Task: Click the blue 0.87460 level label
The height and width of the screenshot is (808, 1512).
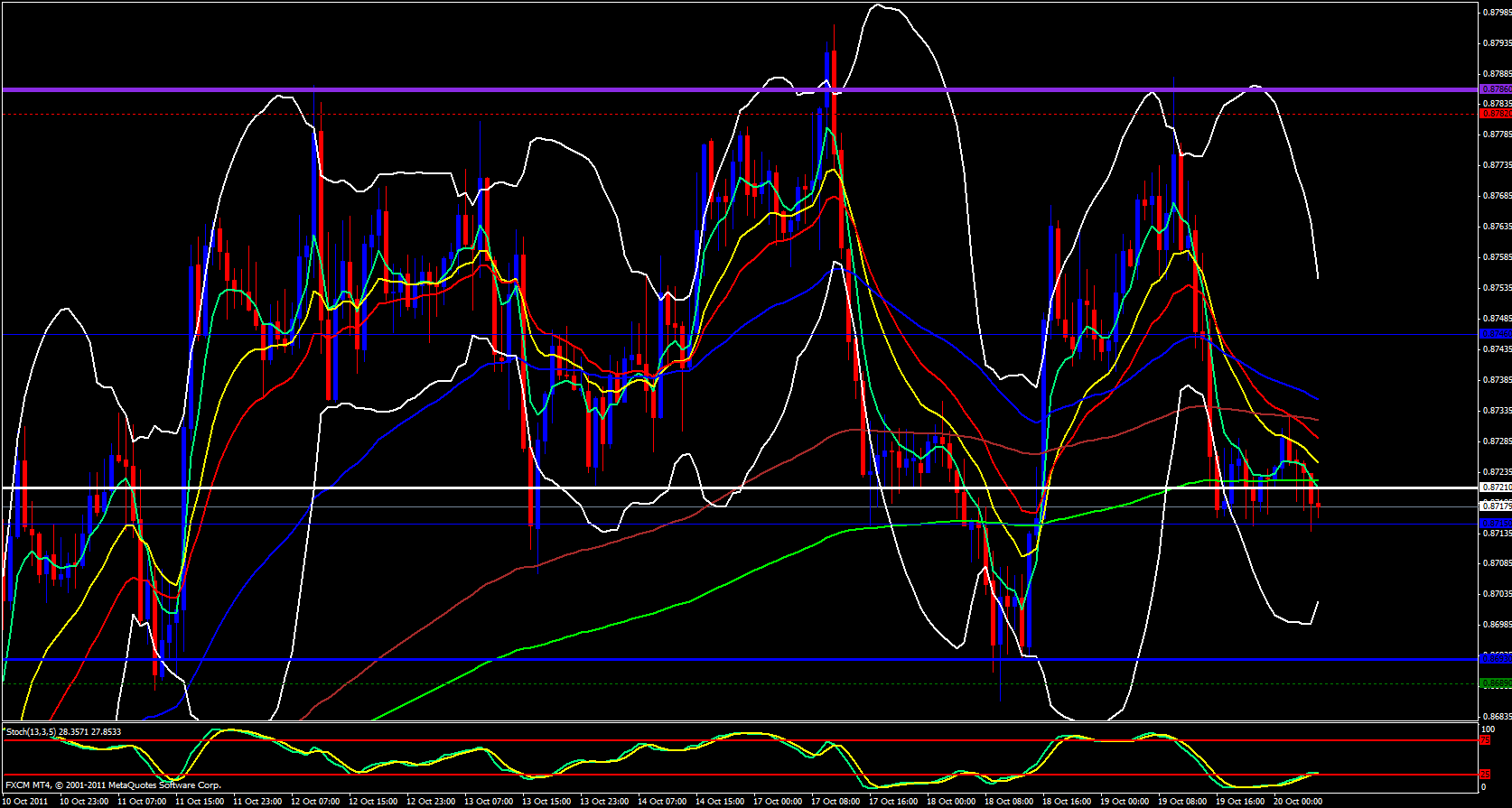Action: [x=1495, y=334]
